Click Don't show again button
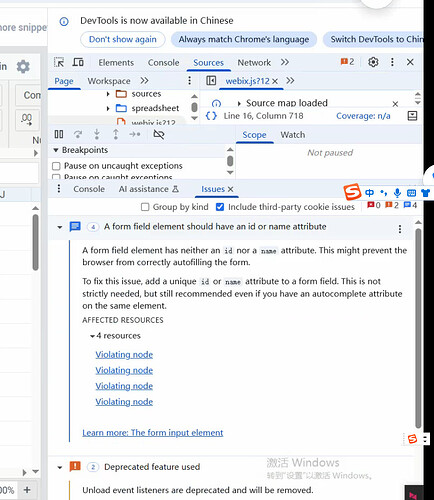The width and height of the screenshot is (434, 500). 123,39
